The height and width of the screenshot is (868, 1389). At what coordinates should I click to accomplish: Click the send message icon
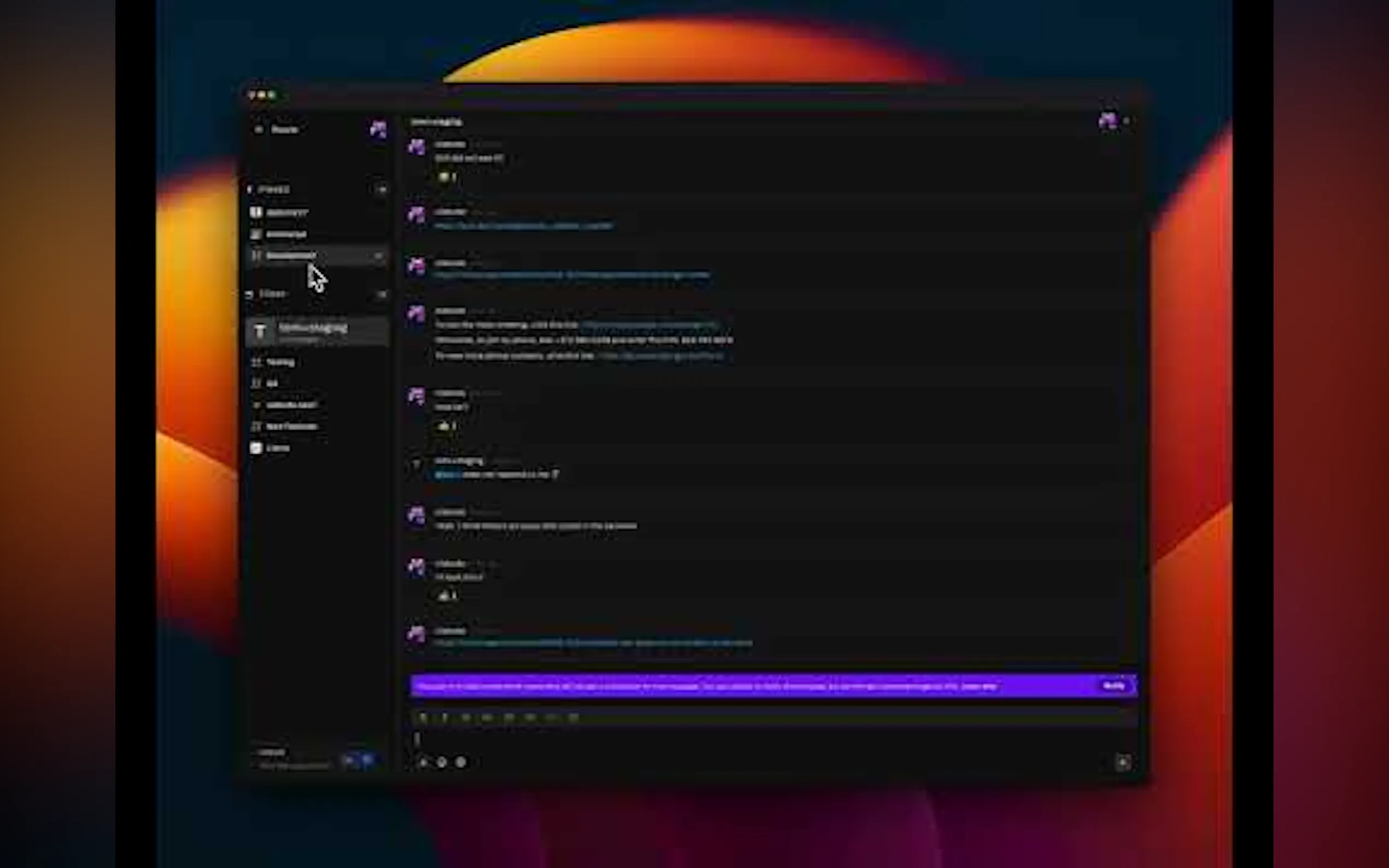(1123, 763)
